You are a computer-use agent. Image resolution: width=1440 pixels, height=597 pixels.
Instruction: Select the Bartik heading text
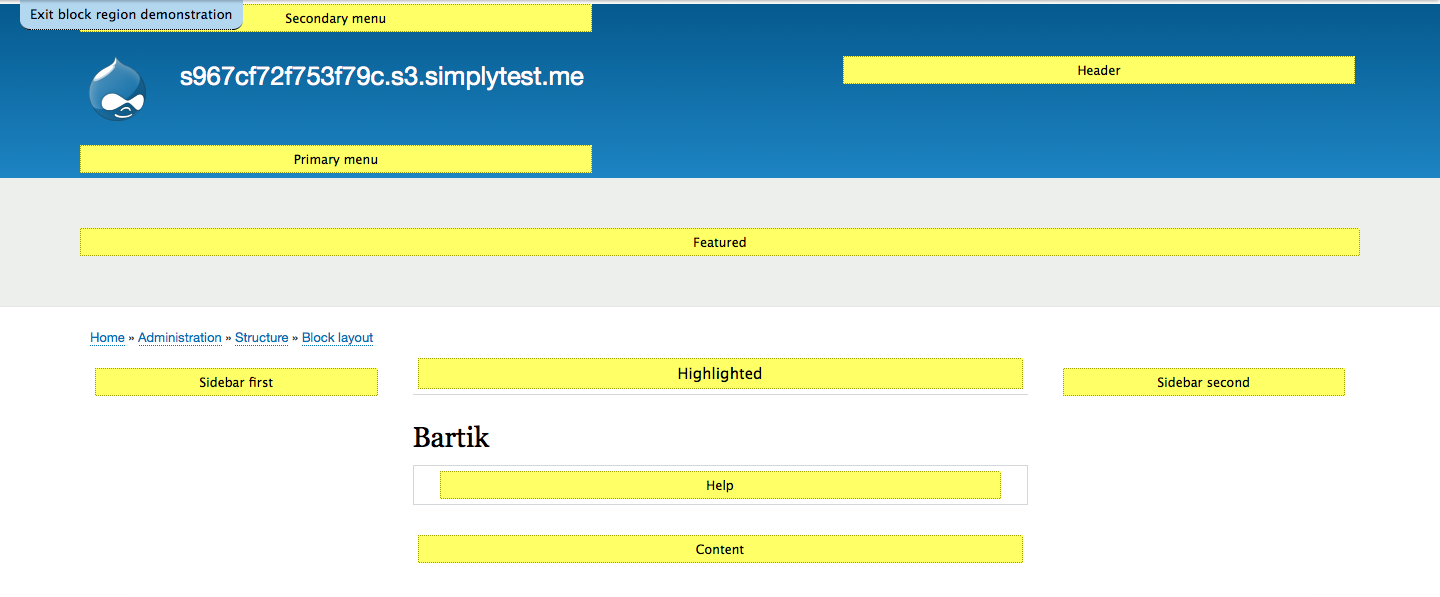point(450,437)
